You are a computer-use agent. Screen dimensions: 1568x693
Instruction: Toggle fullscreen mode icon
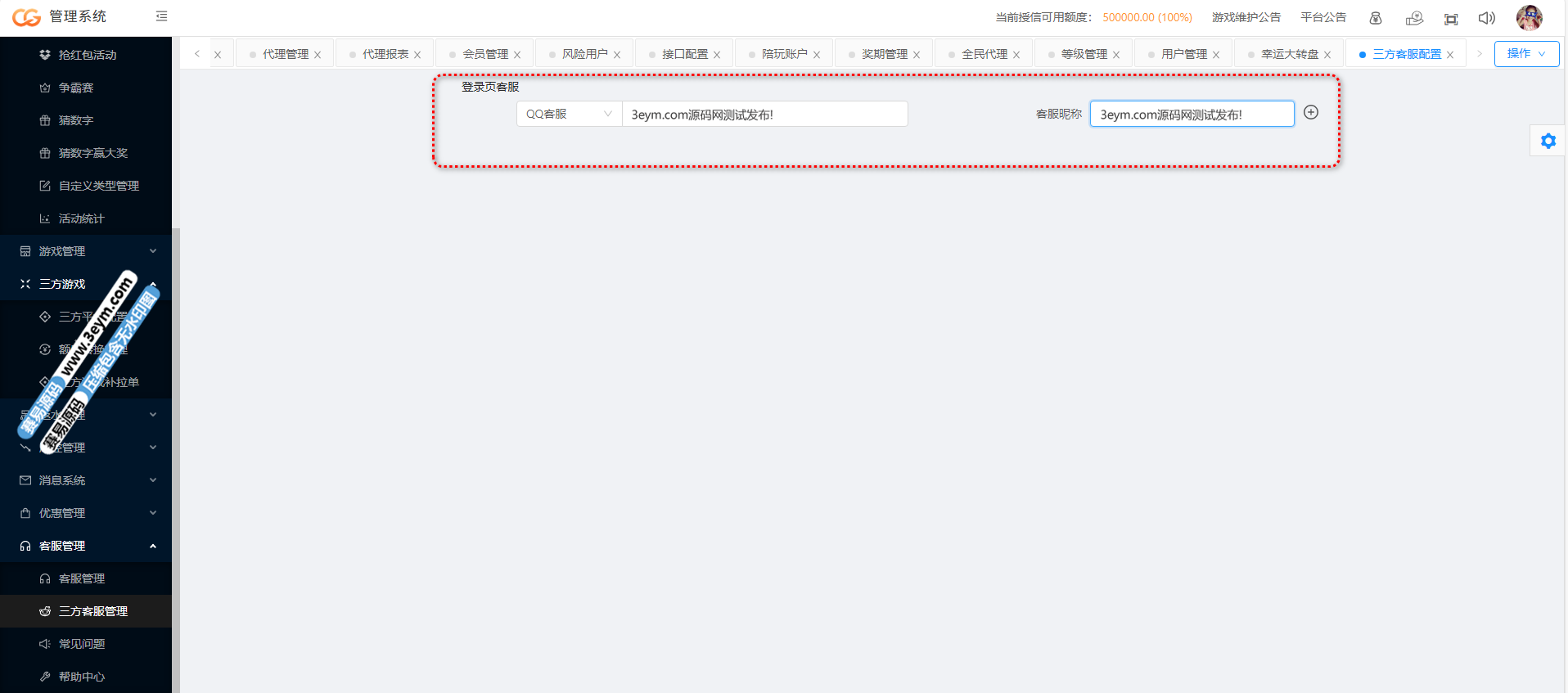pyautogui.click(x=1451, y=19)
